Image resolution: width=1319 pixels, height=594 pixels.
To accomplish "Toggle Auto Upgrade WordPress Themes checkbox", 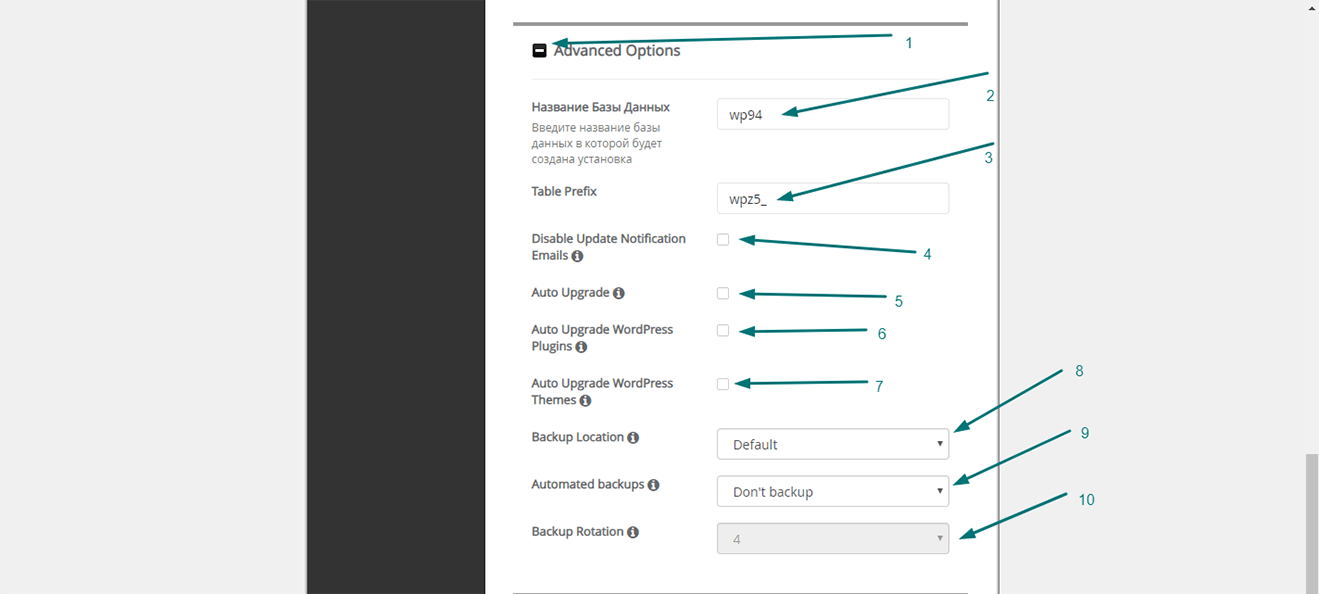I will [x=723, y=384].
